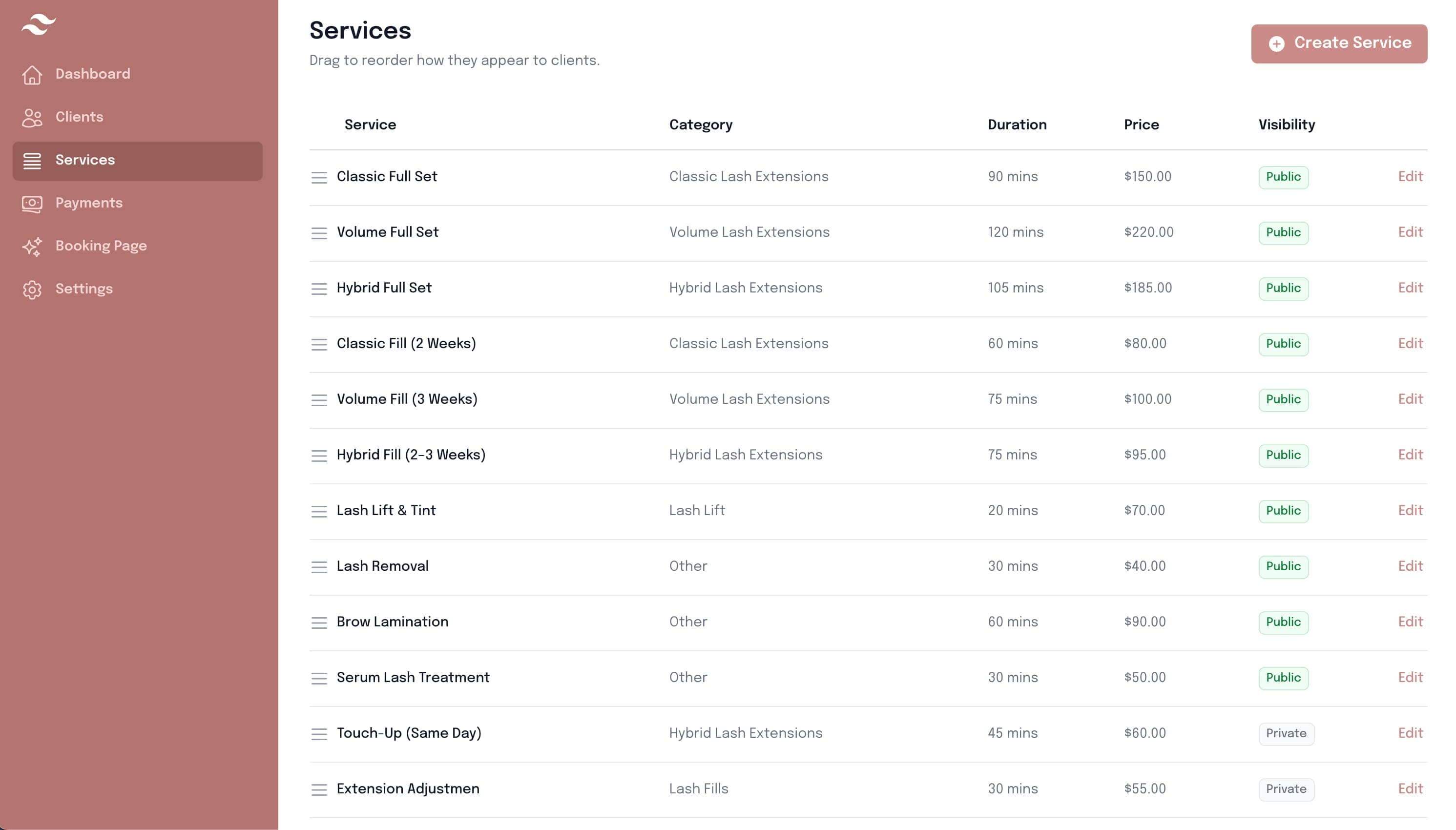1456x830 pixels.
Task: Click the Visibility column header
Action: [1286, 125]
